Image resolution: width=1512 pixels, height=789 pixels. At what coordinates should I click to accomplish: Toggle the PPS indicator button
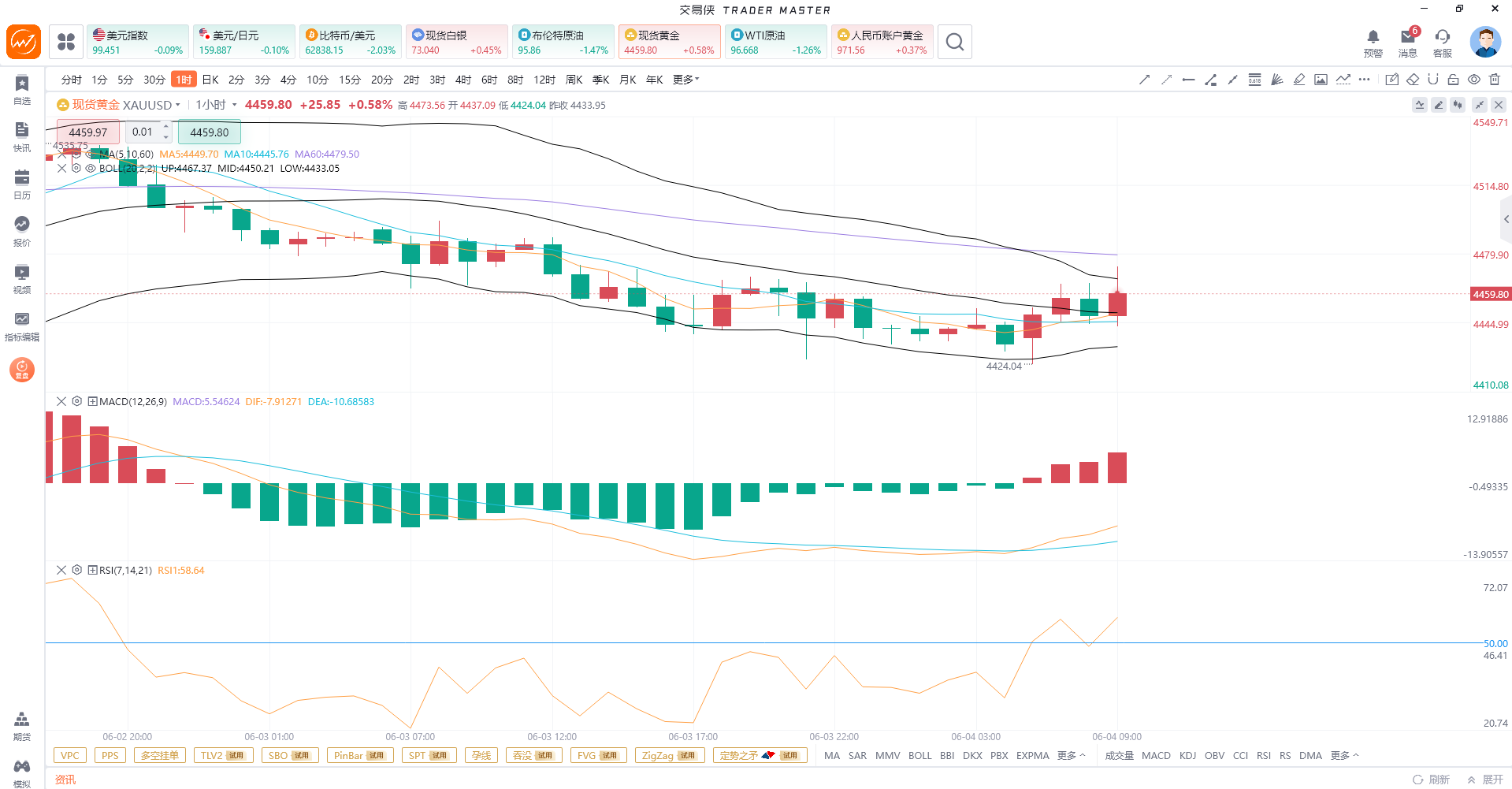[110, 756]
